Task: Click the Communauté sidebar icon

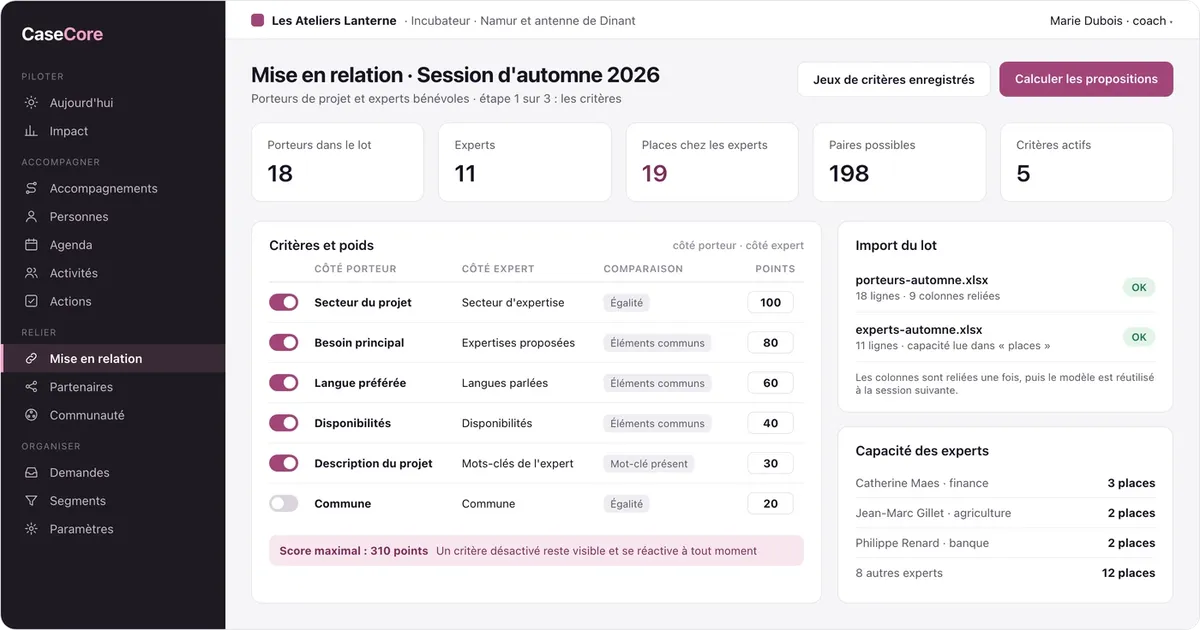Action: point(31,415)
